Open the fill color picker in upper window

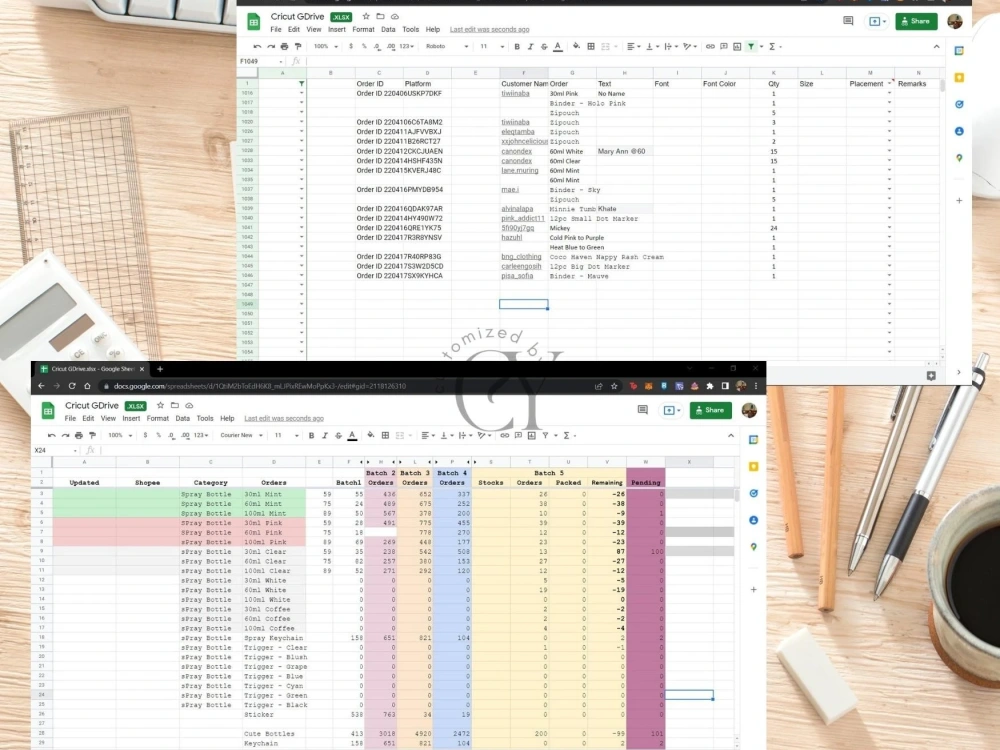(x=576, y=47)
